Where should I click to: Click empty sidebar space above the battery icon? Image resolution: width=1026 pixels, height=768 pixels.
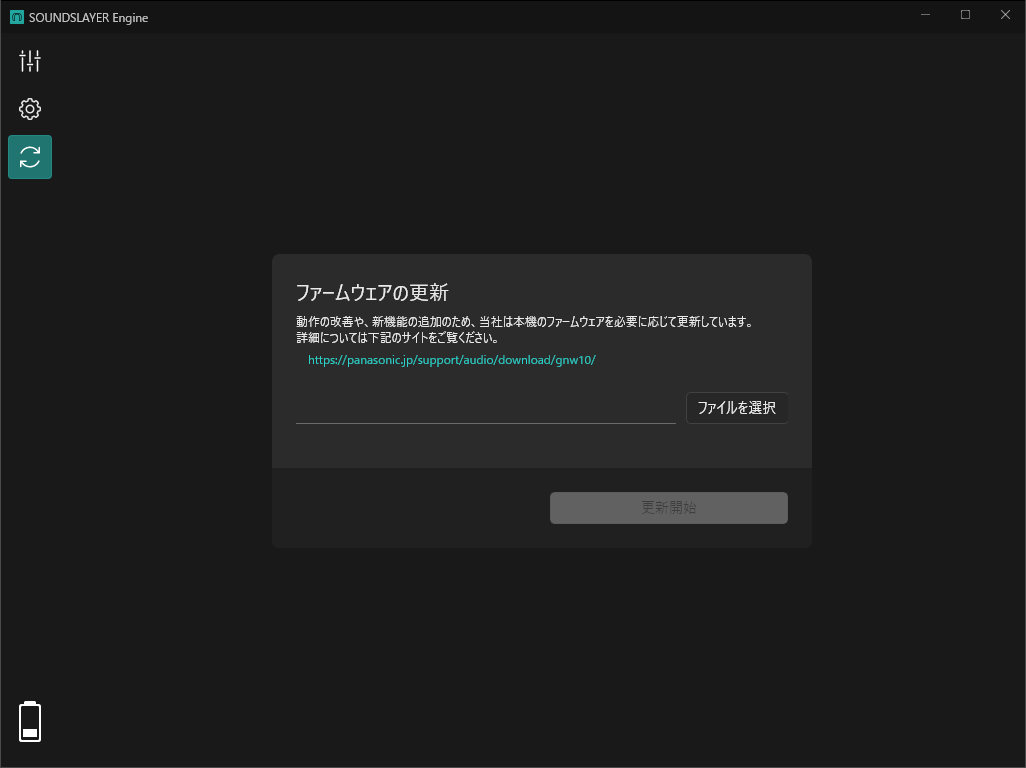point(30,450)
